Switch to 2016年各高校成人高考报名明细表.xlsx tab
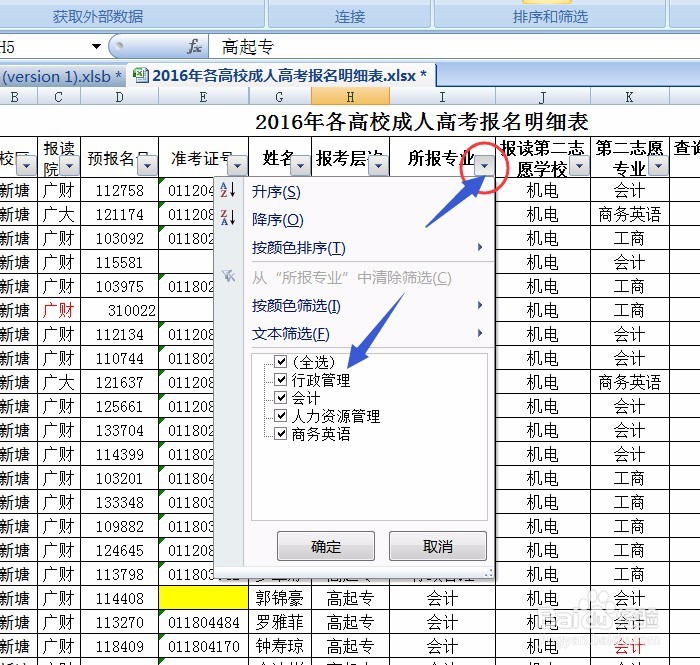This screenshot has width=700, height=665. click(281, 75)
